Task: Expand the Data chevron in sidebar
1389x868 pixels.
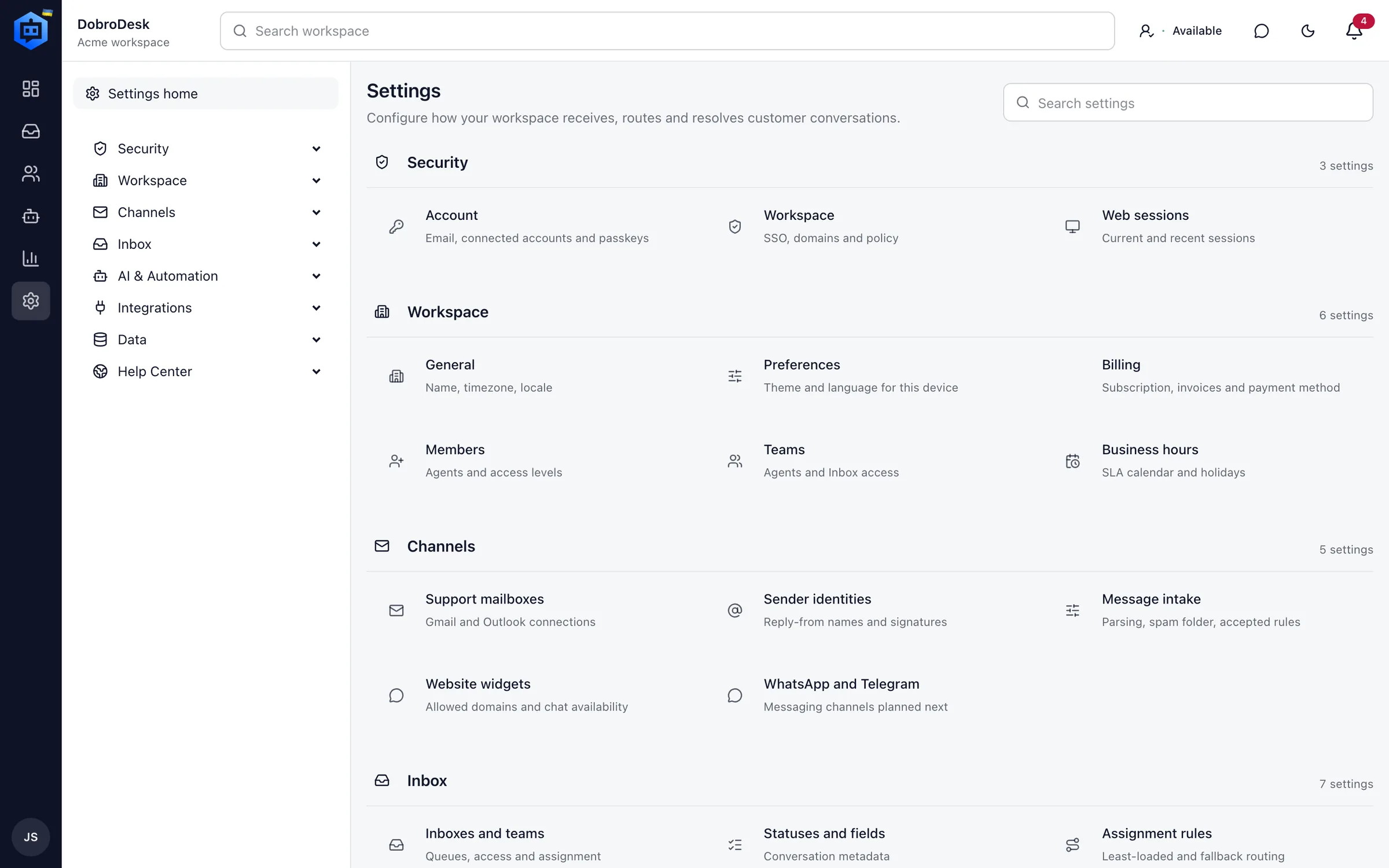Action: tap(316, 340)
